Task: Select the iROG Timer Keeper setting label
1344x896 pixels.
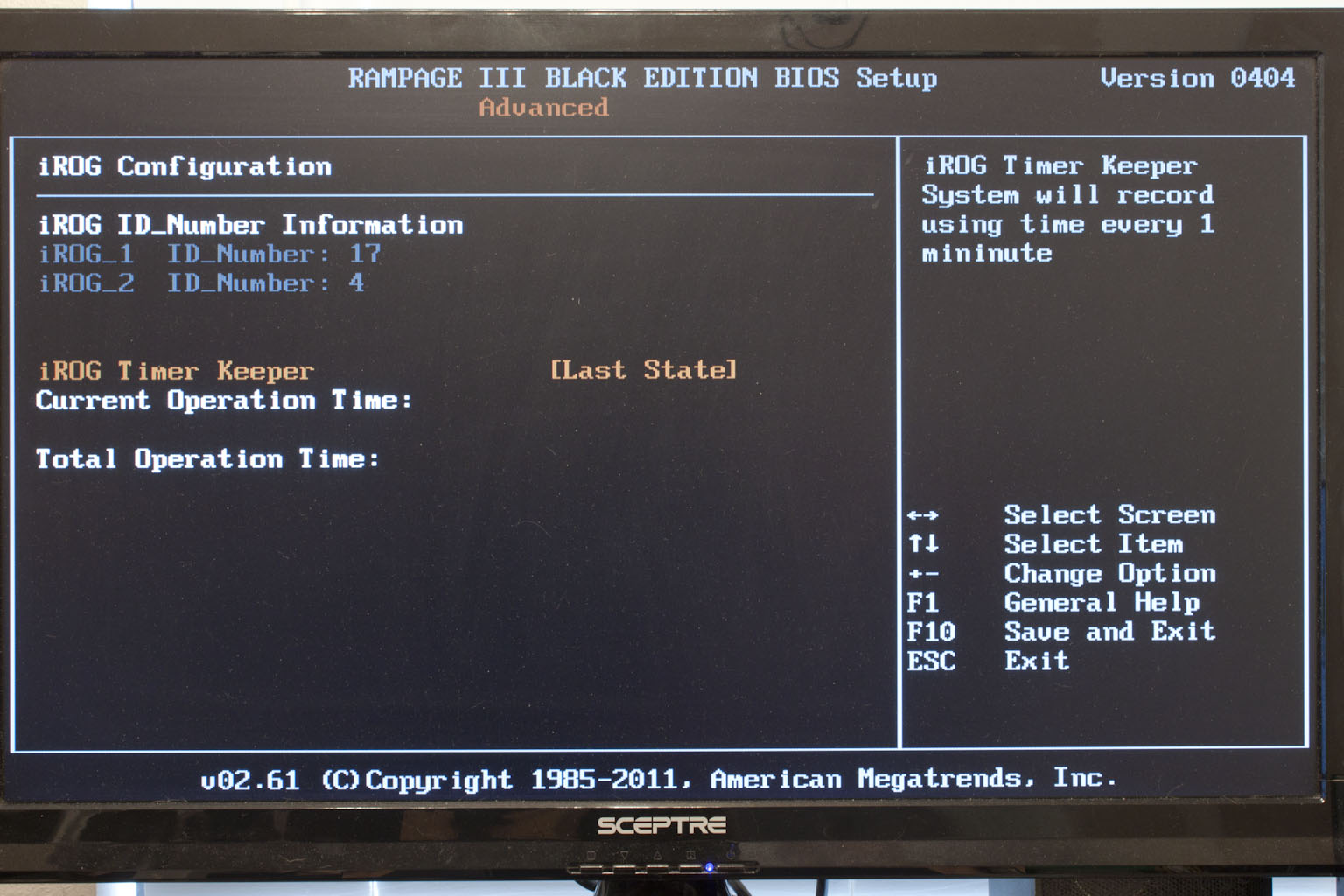Action: coord(176,371)
